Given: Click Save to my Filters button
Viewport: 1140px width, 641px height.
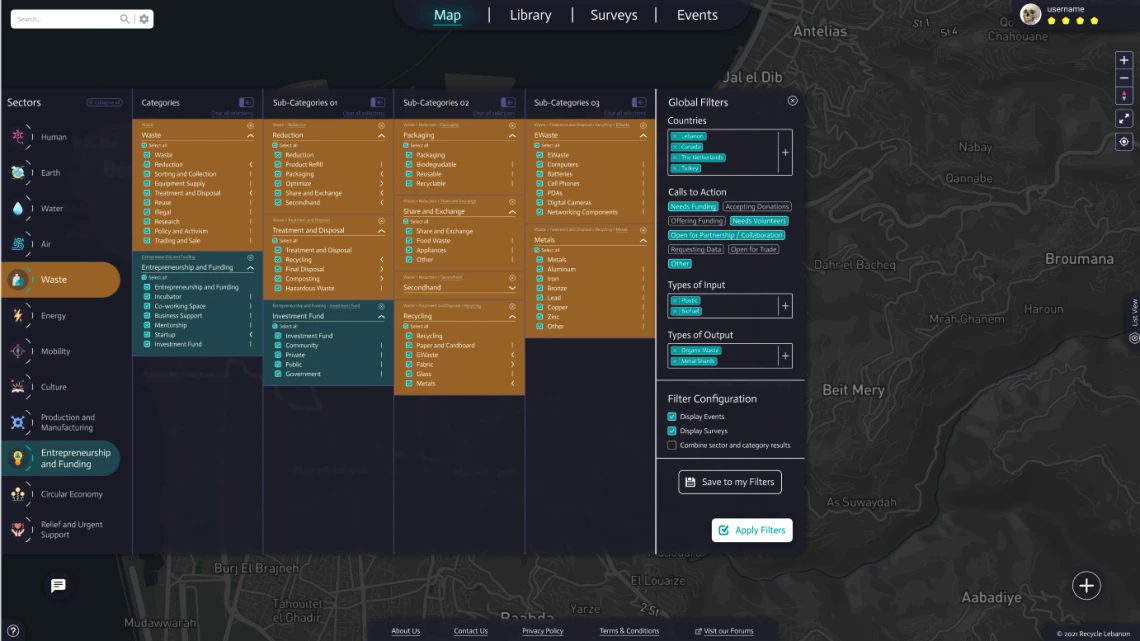Looking at the screenshot, I should [730, 482].
